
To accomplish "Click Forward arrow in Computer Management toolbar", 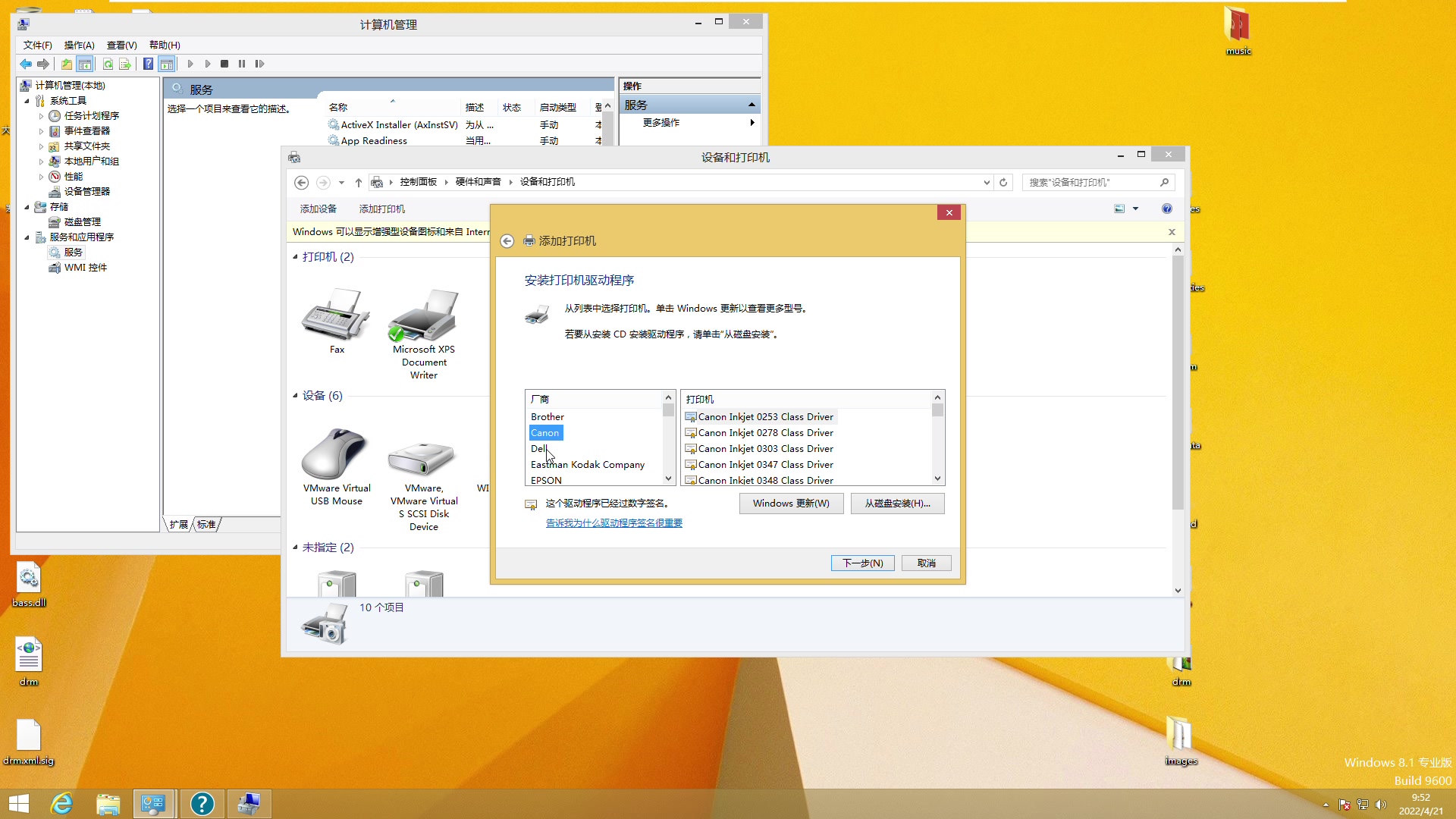I will pos(43,64).
